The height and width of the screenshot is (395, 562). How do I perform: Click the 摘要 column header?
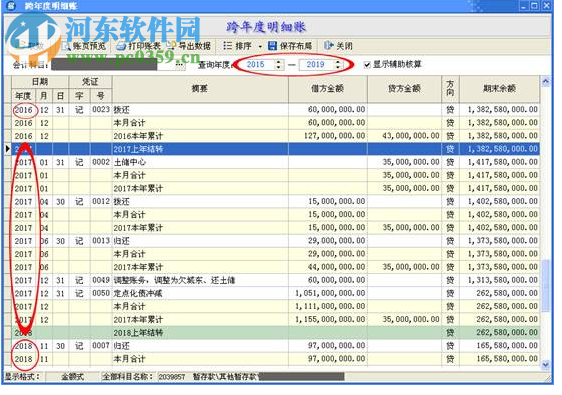pyautogui.click(x=200, y=89)
